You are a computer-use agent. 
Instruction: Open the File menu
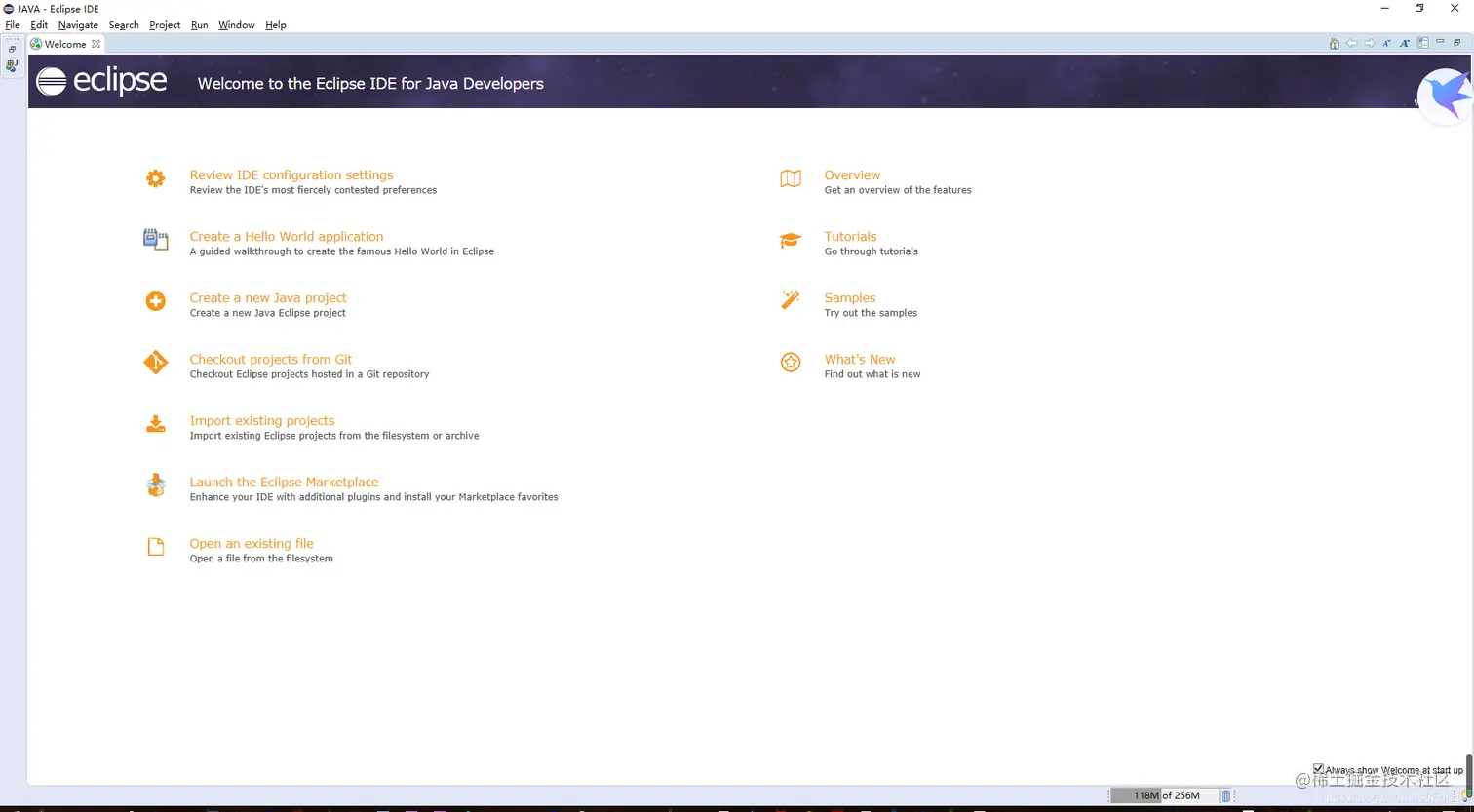[x=13, y=25]
